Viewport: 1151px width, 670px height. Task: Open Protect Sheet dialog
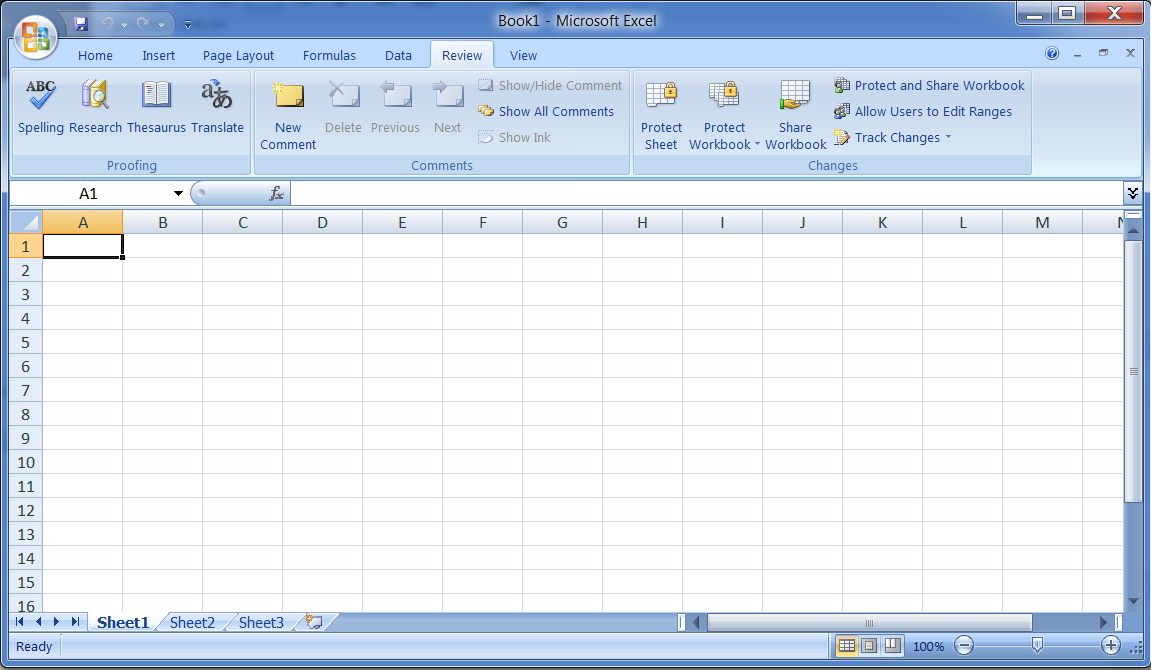coord(661,112)
